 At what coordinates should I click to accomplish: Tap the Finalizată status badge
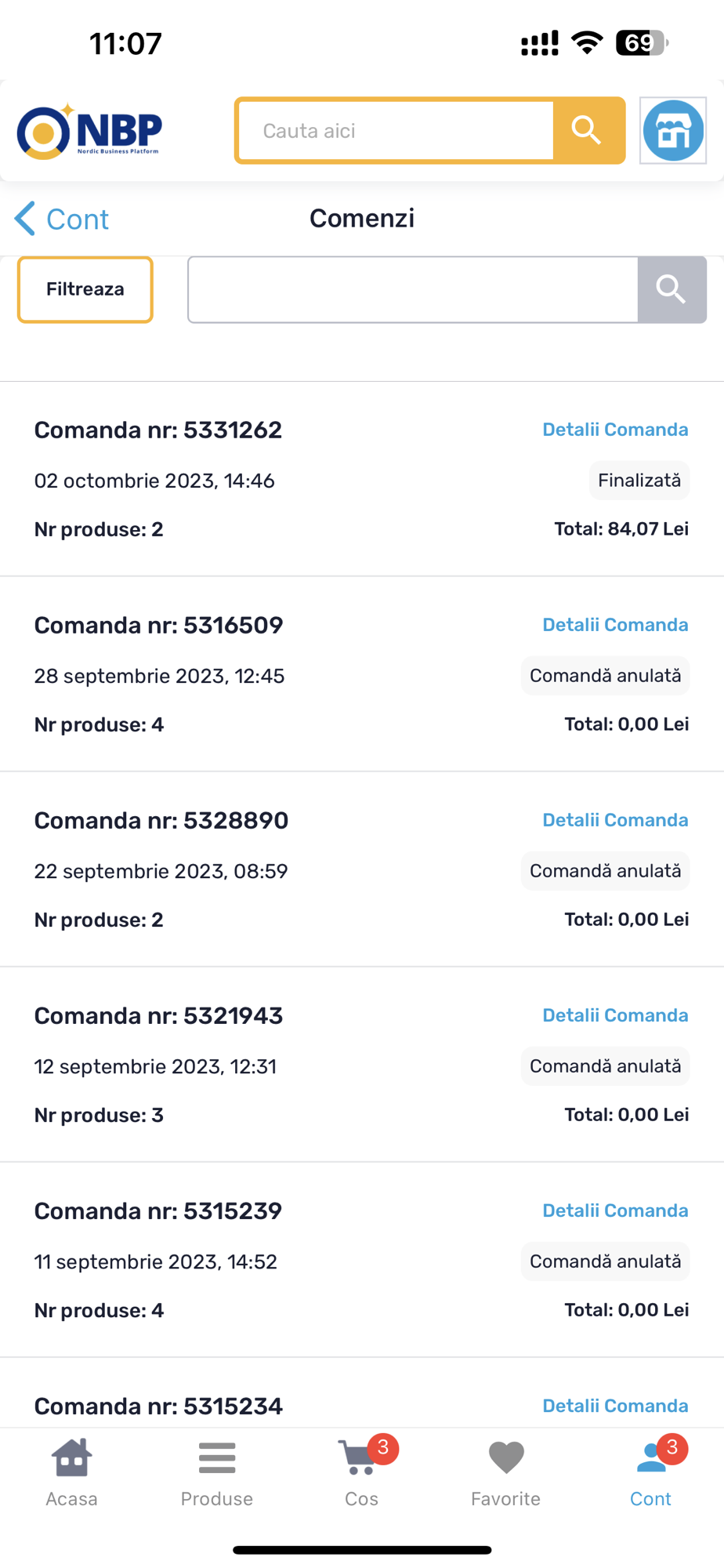(x=639, y=481)
